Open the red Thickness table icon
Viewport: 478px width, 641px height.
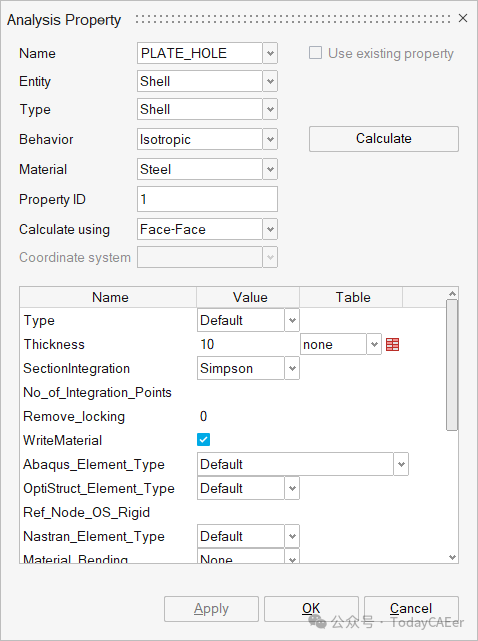tap(393, 345)
